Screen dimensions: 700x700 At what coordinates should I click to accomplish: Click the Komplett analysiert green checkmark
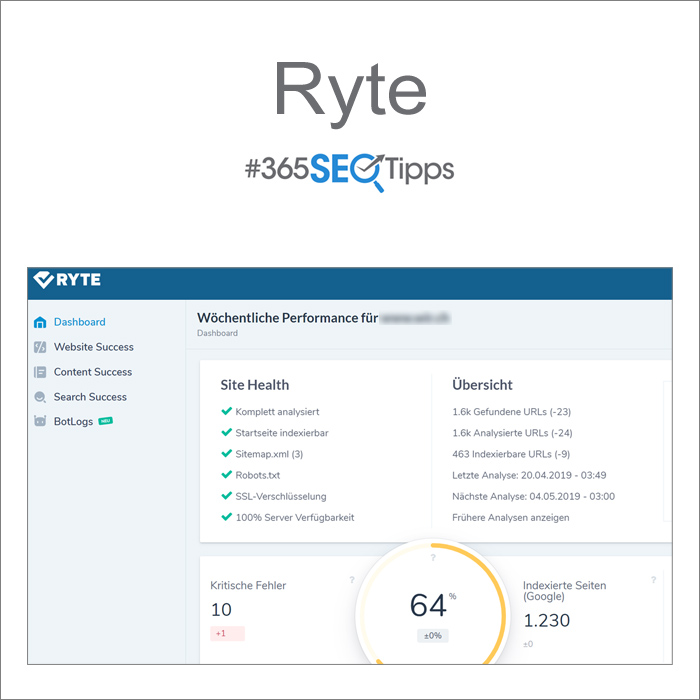(x=227, y=411)
